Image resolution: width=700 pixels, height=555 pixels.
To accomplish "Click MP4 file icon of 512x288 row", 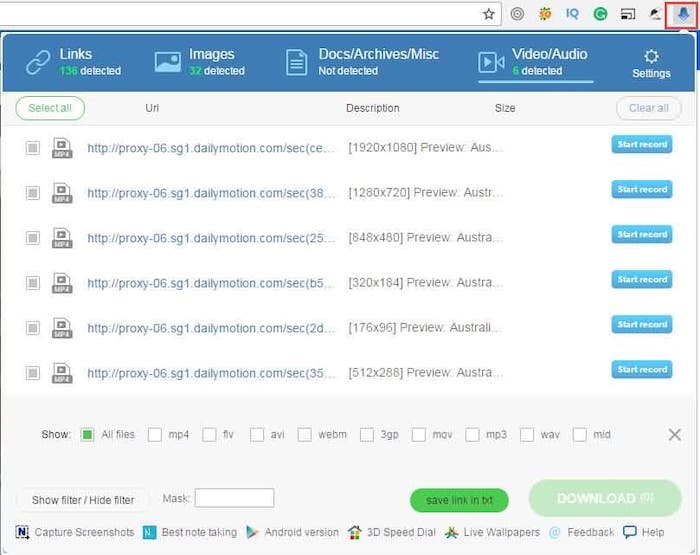I will tap(62, 373).
